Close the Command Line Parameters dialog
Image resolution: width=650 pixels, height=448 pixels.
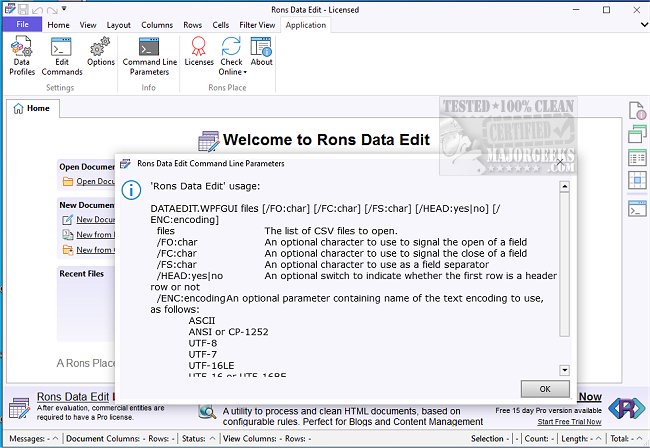coord(561,161)
